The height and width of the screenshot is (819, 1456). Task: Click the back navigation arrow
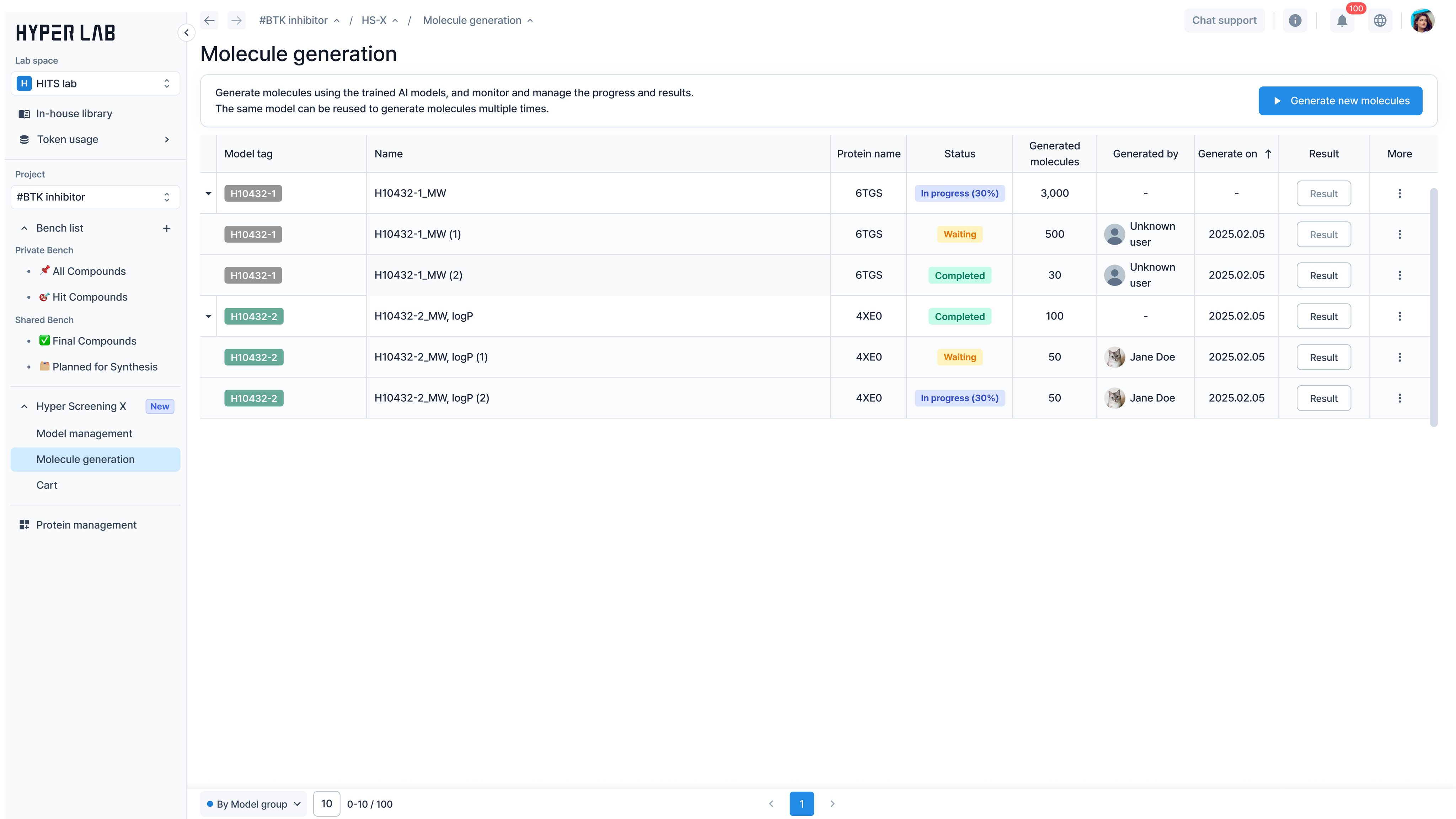210,21
